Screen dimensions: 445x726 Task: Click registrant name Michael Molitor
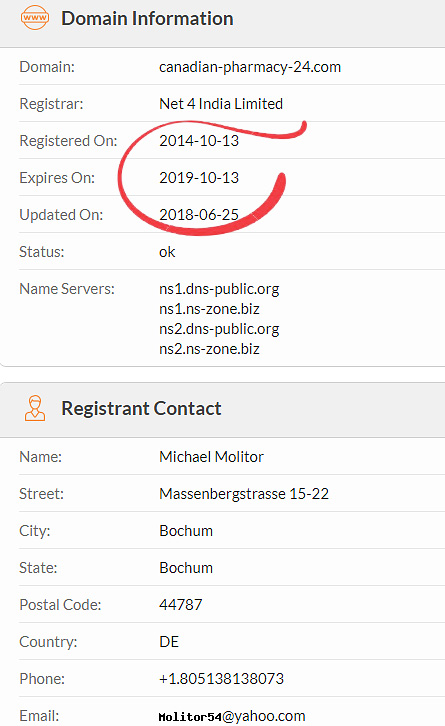click(x=211, y=457)
